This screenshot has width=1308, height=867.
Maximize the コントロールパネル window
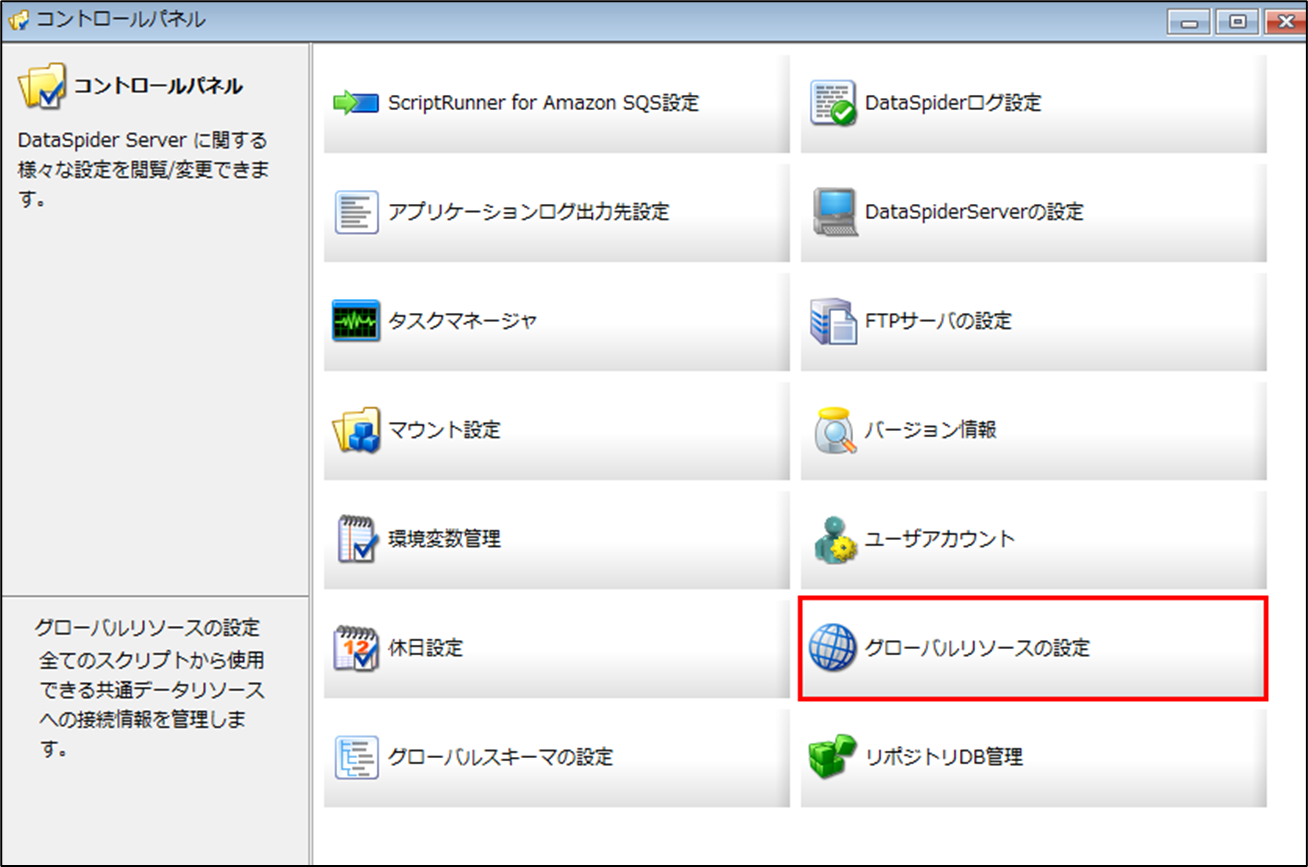click(x=1237, y=20)
